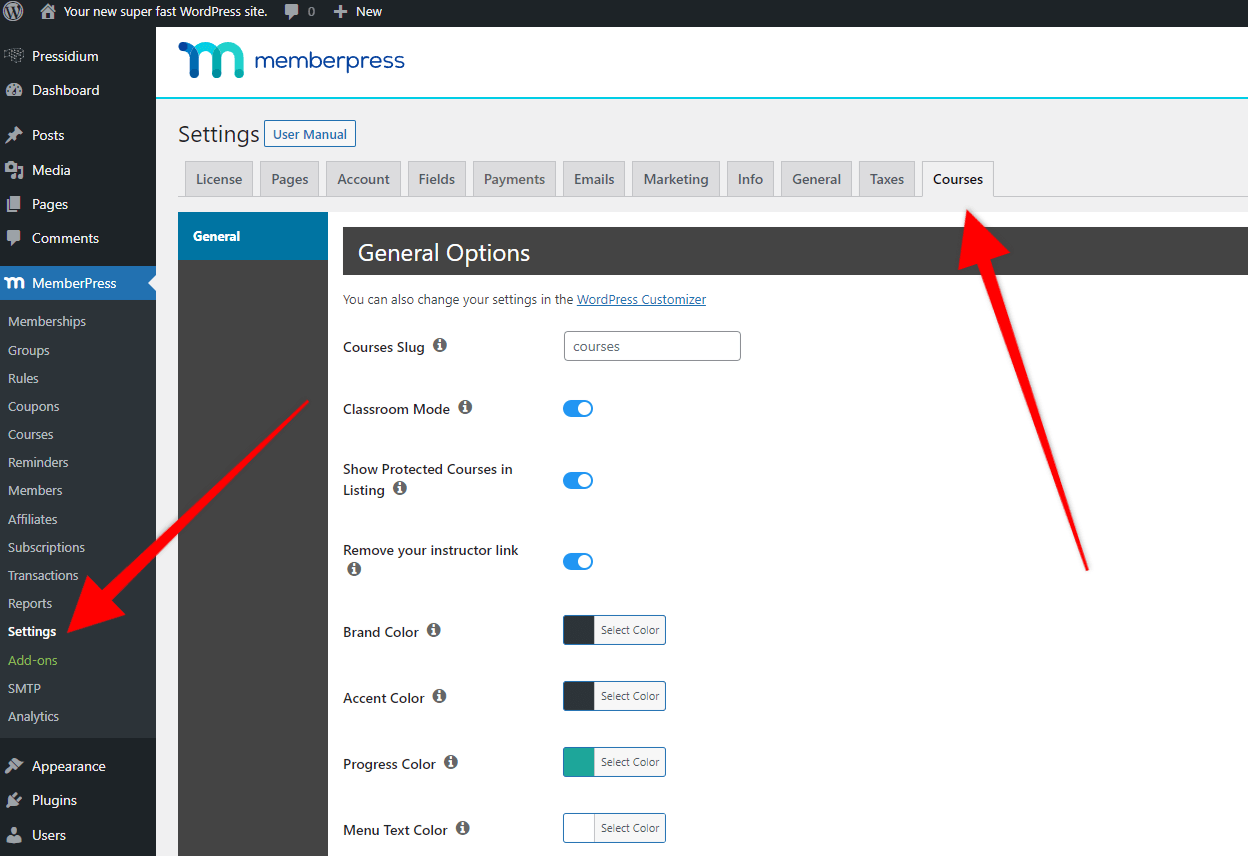
Task: Click info icon beside Accent Color
Action: 439,696
